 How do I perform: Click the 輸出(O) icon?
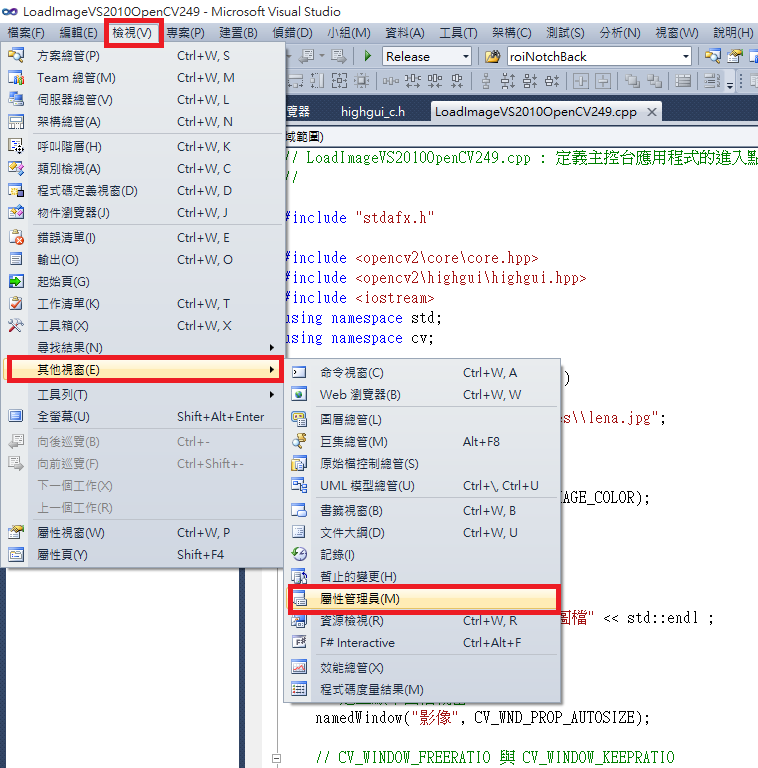click(x=16, y=260)
